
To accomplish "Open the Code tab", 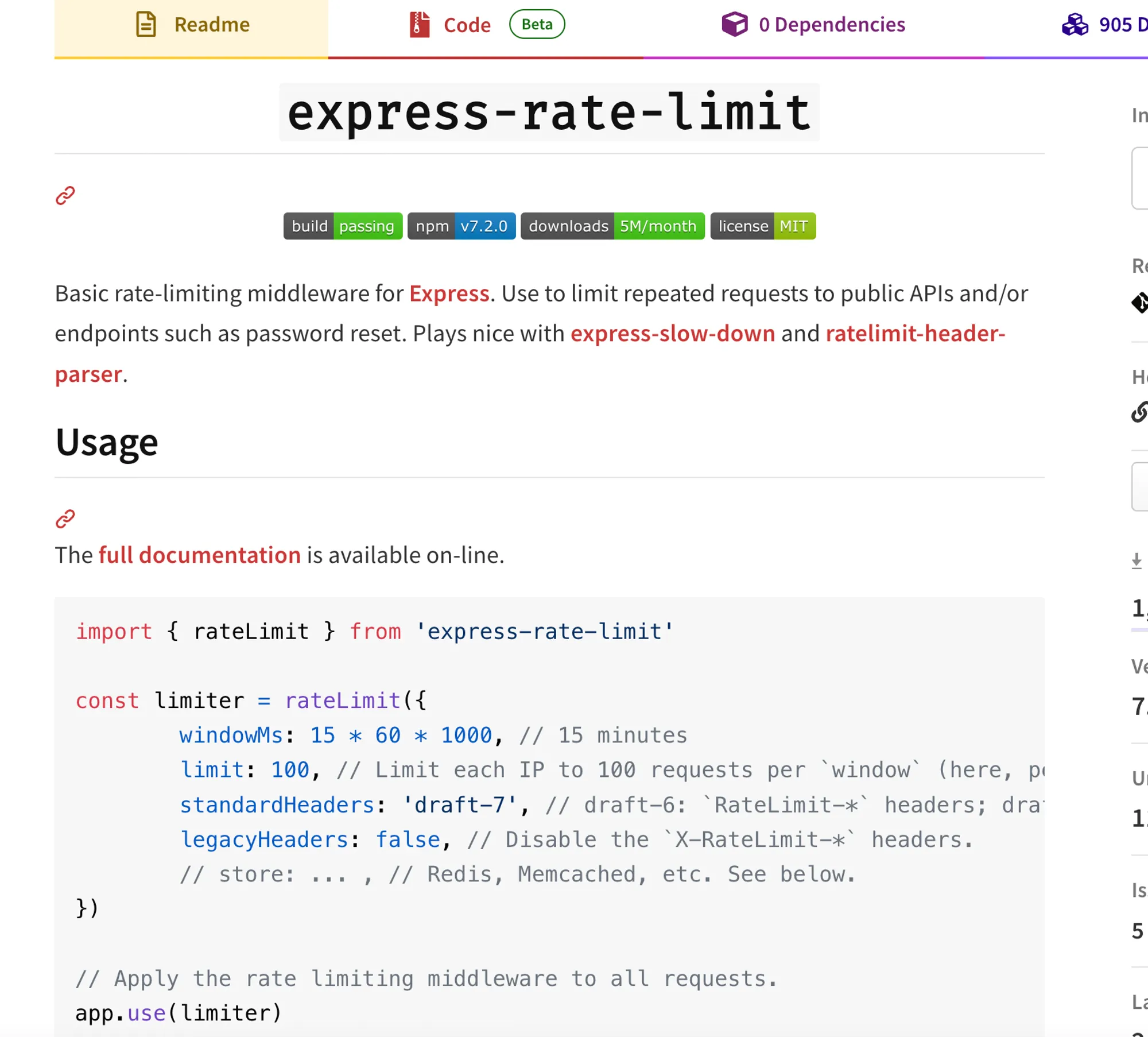I will [x=467, y=25].
